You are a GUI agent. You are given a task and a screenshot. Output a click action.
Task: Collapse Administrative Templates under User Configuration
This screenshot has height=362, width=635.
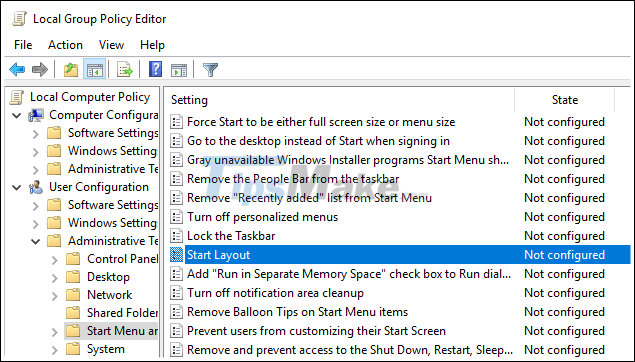(x=36, y=241)
